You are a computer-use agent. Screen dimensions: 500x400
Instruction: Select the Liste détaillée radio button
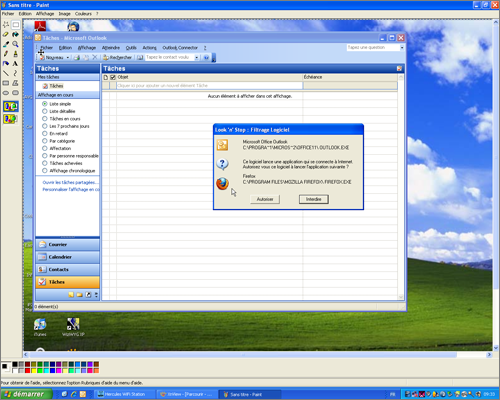click(x=45, y=111)
